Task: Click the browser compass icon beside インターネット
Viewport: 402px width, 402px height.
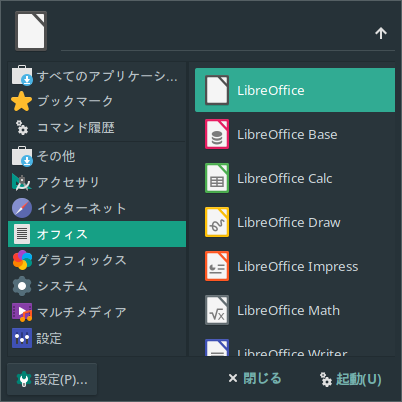Action: [22, 208]
